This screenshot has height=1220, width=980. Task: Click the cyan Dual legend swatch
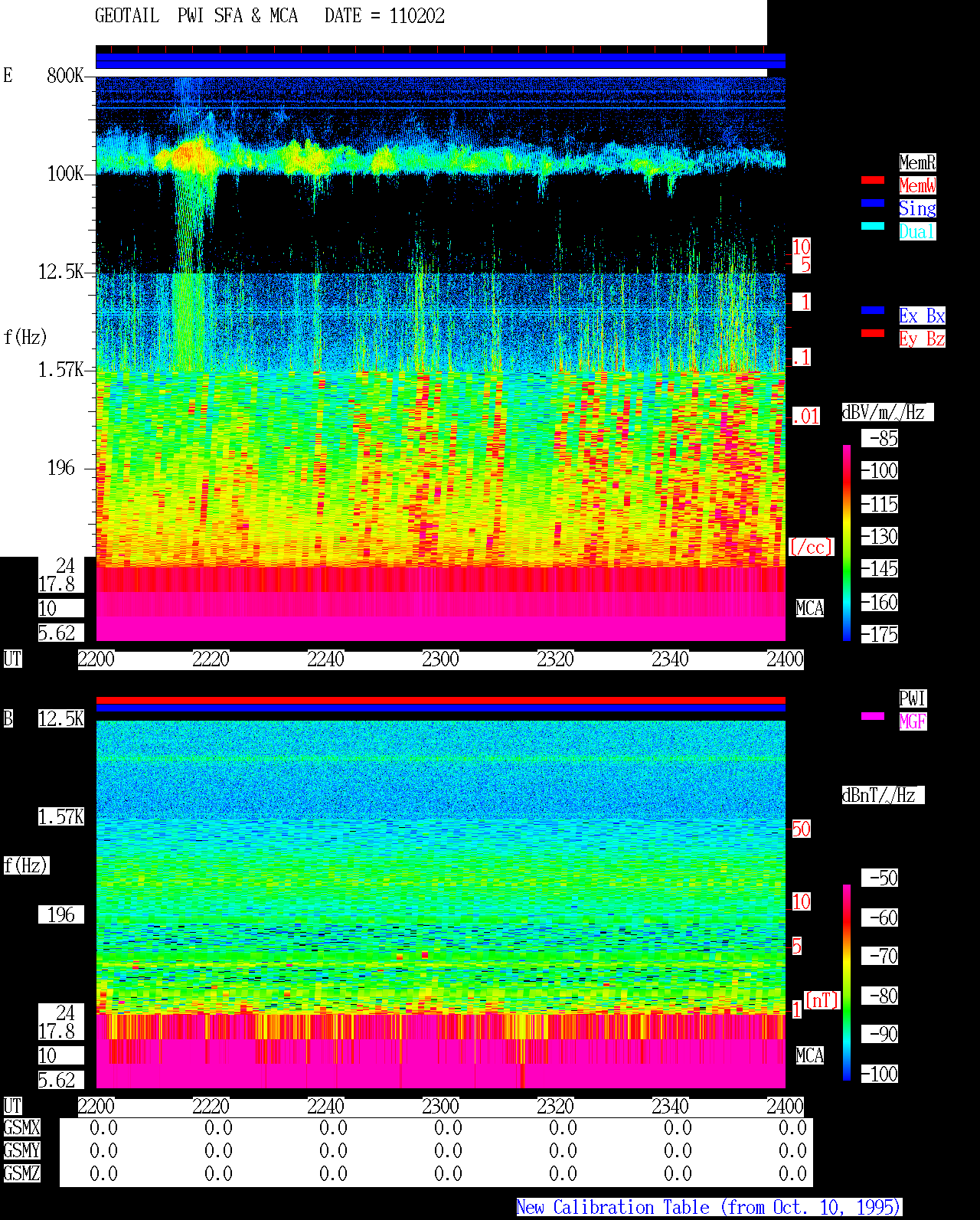pos(873,226)
